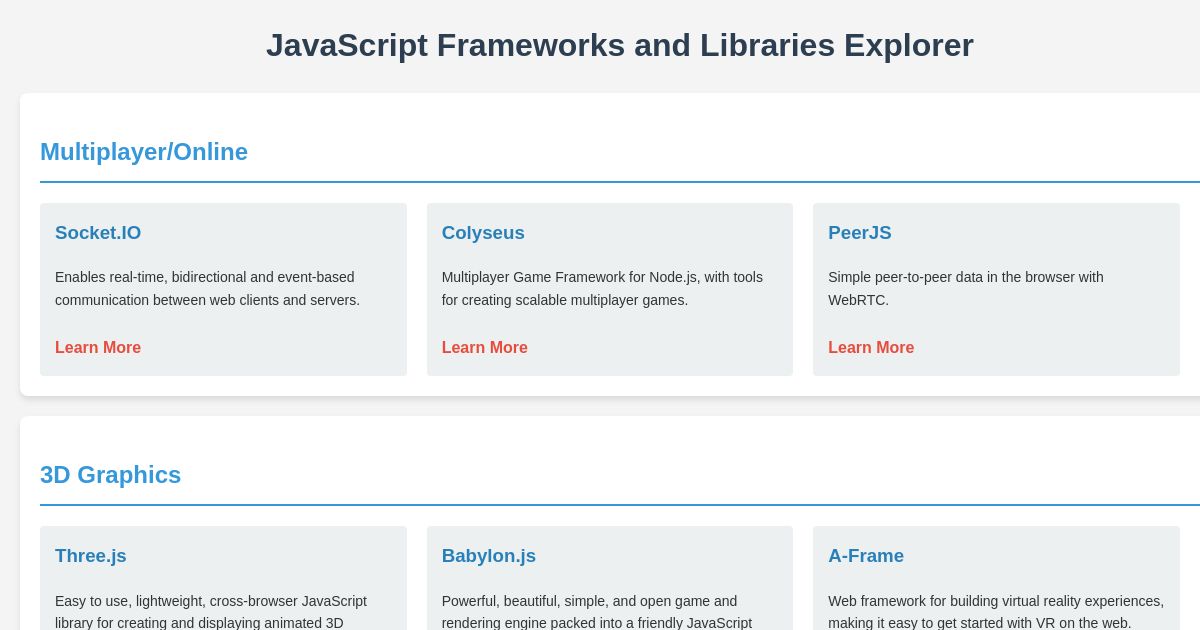The width and height of the screenshot is (1200, 630).
Task: Click the PeerJS card heading
Action: [x=859, y=233]
